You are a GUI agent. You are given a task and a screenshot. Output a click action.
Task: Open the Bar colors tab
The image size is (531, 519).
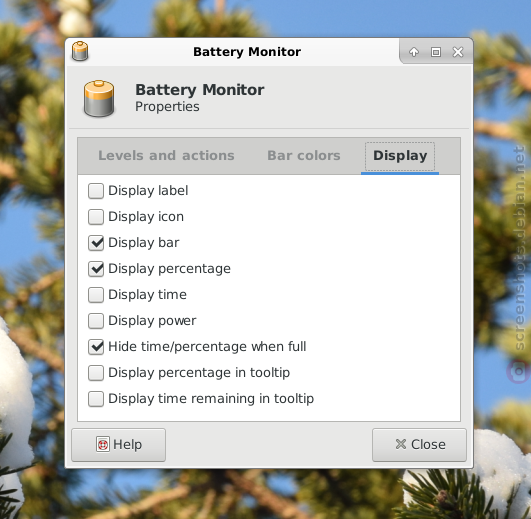tap(304, 156)
